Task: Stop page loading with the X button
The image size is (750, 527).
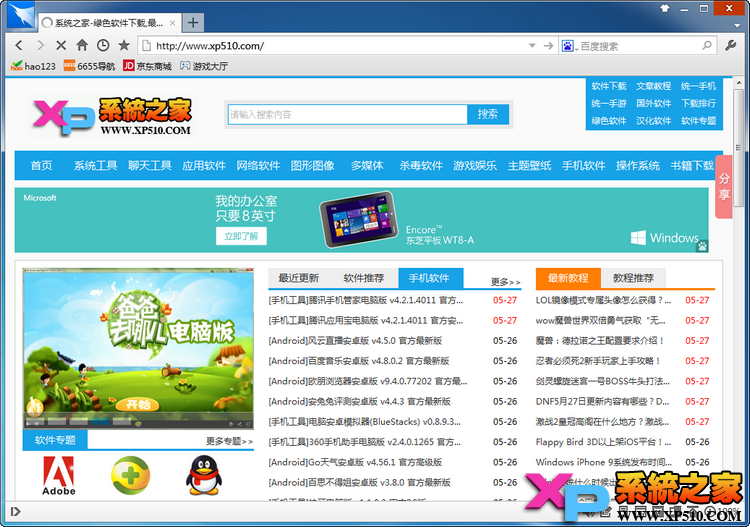Action: [61, 45]
